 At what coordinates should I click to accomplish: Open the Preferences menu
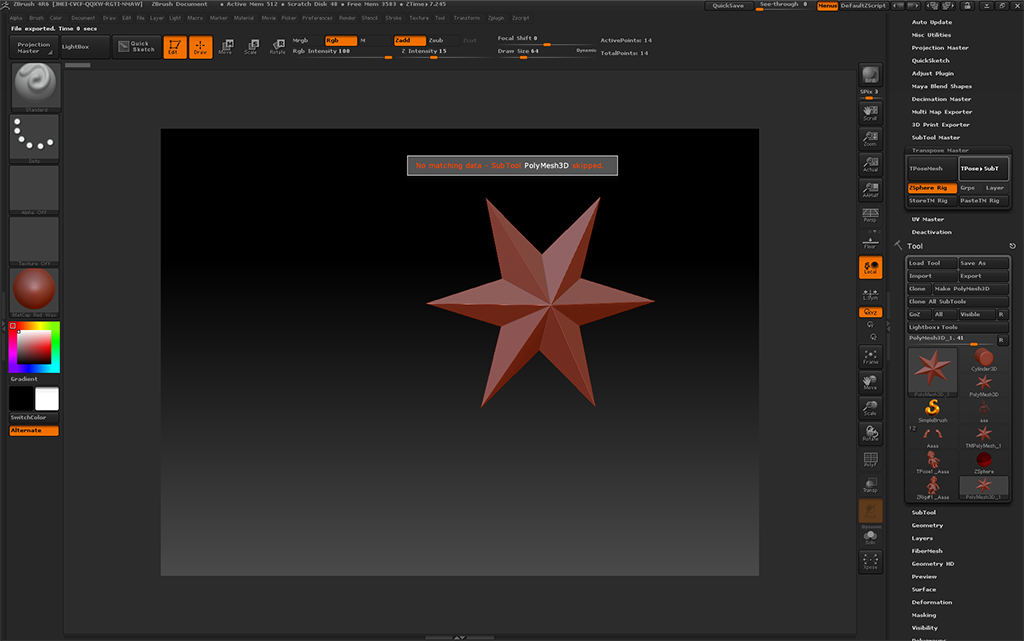click(x=317, y=18)
